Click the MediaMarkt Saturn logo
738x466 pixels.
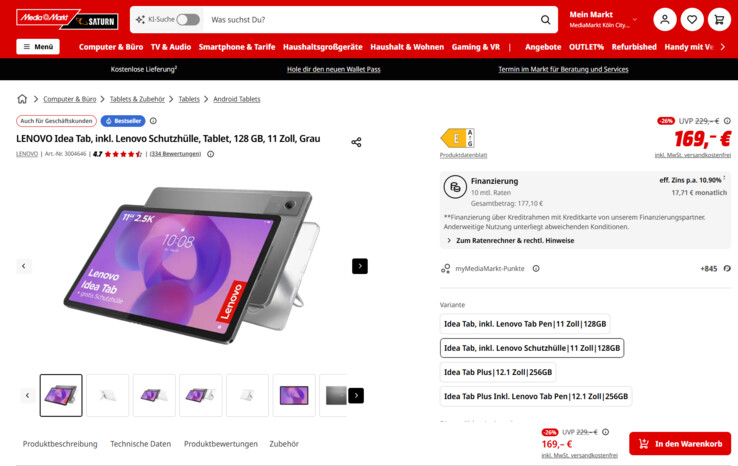[x=67, y=19]
